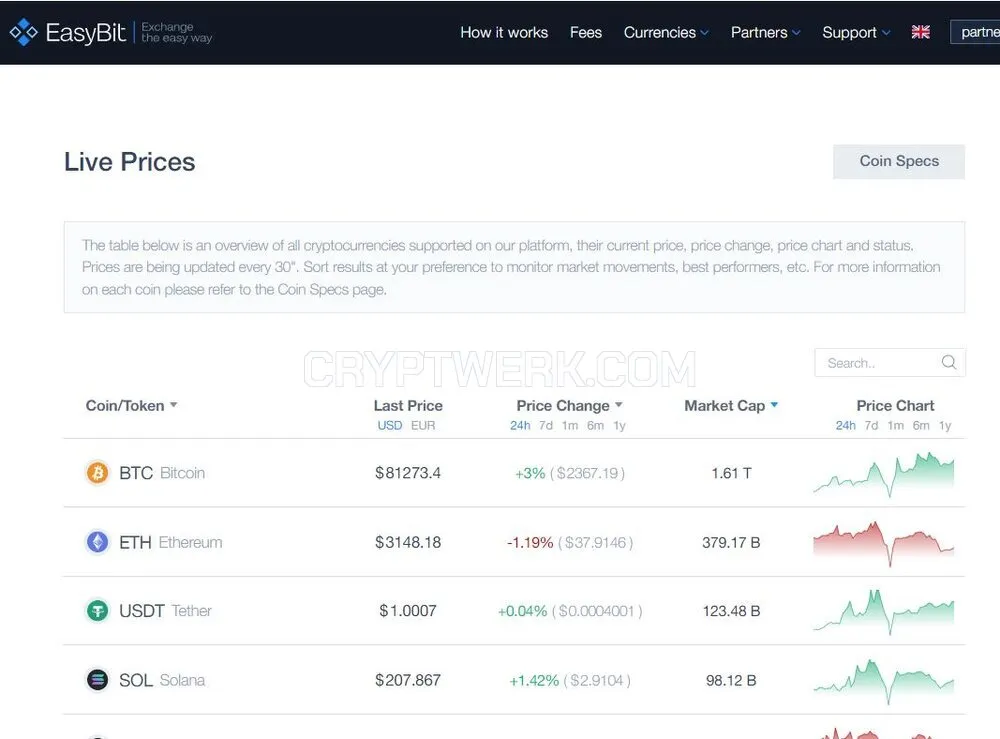Viewport: 1000px width, 739px height.
Task: Open the UK flag language selector
Action: 920,32
